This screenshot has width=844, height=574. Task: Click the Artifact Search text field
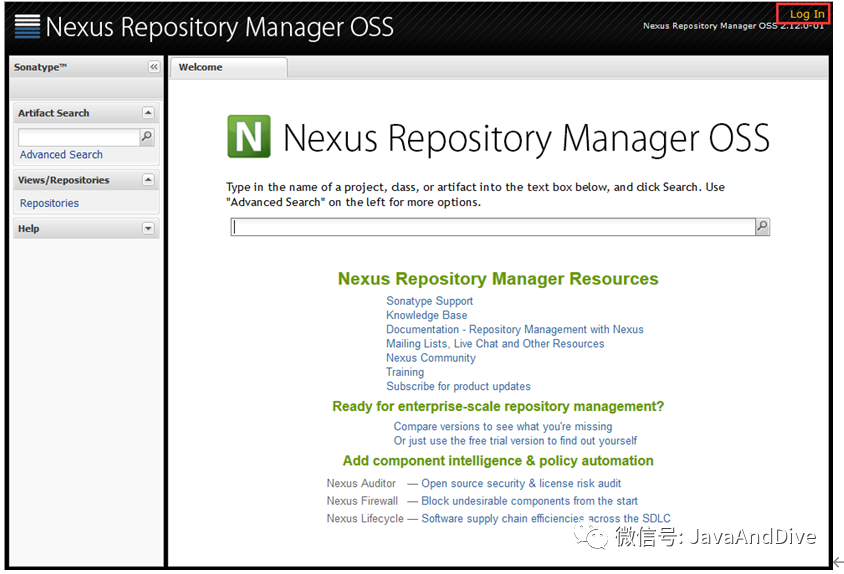pos(79,137)
